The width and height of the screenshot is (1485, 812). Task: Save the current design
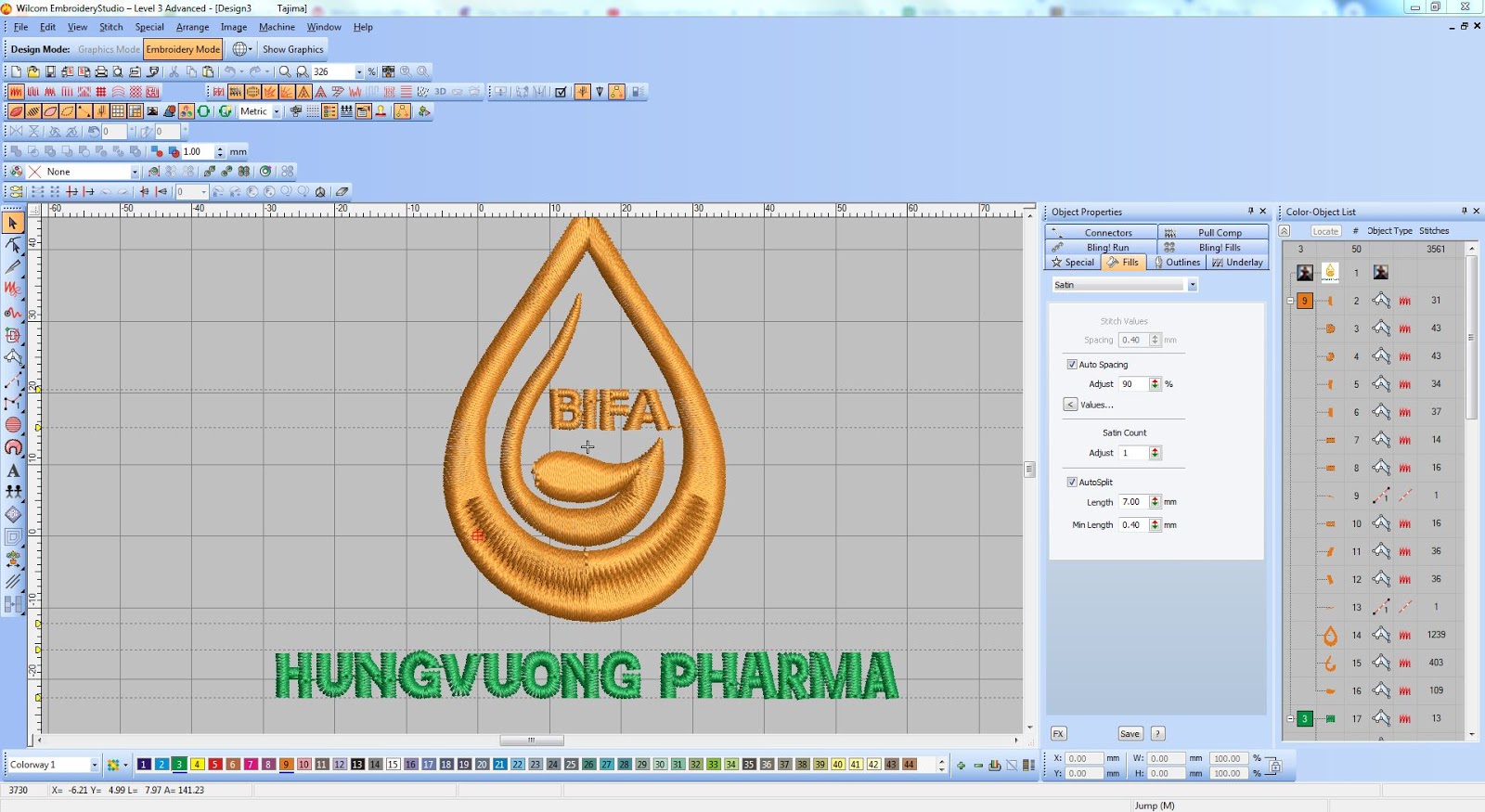pos(50,71)
